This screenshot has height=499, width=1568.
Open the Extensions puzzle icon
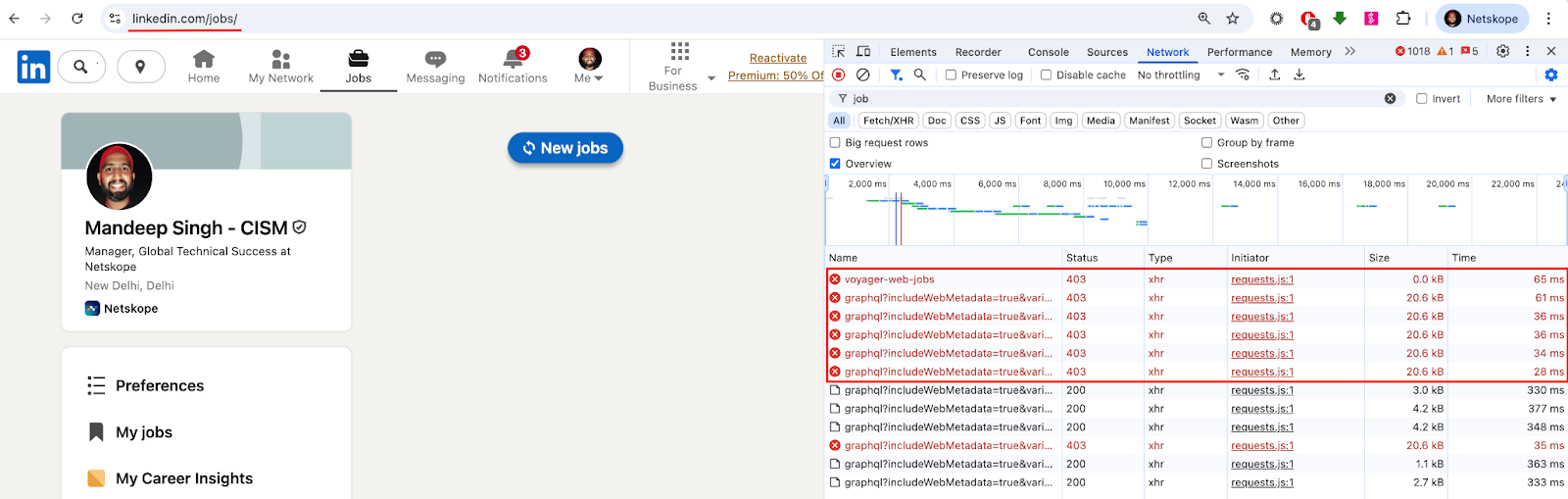1403,19
